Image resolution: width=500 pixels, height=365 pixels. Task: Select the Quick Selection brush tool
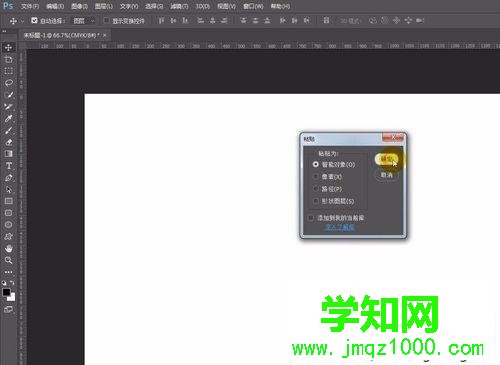click(x=8, y=95)
